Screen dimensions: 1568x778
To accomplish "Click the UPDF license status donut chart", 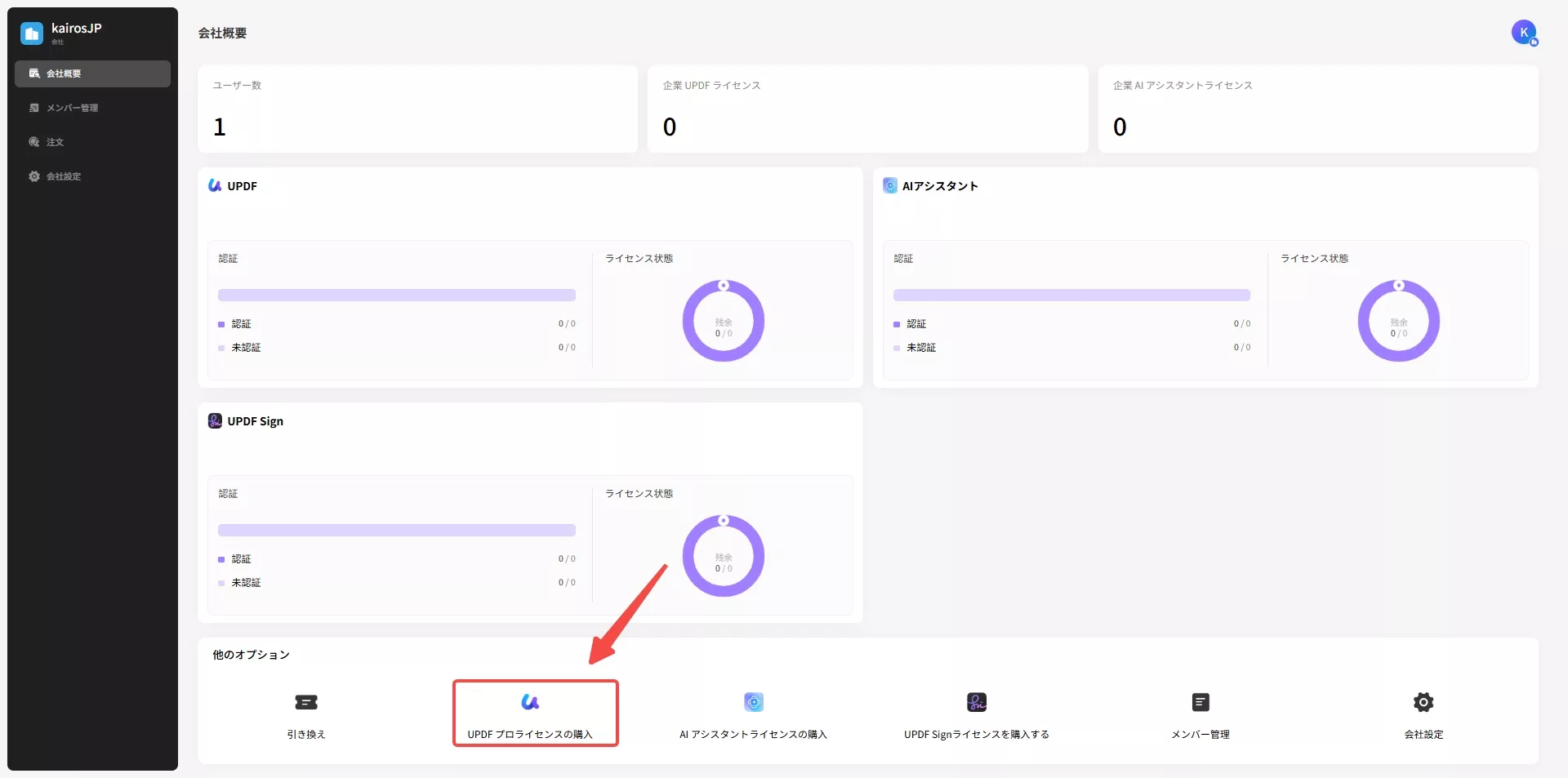I will (724, 321).
